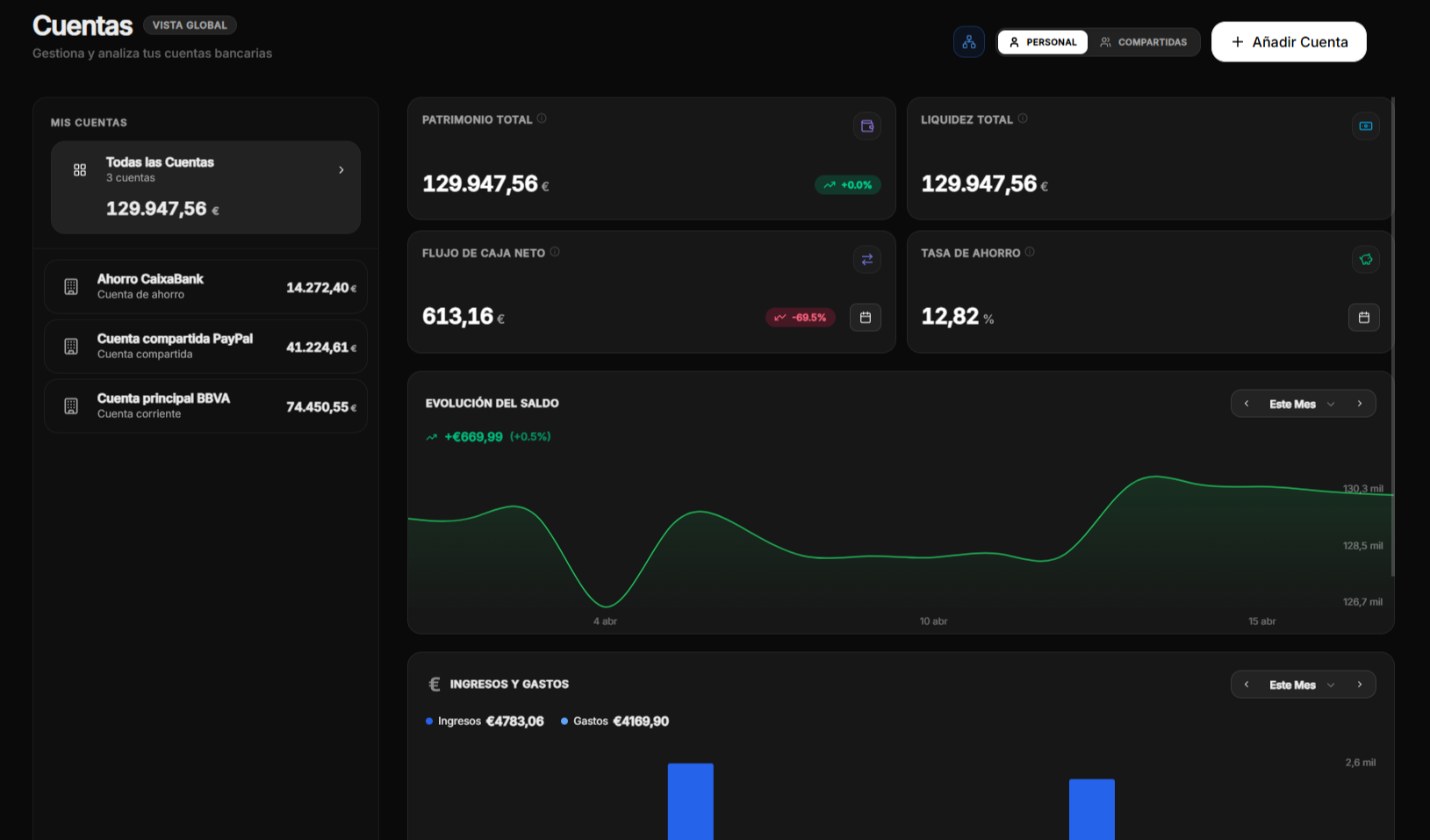
Task: Show info tooltip for Patrimonio Total
Action: 542,118
